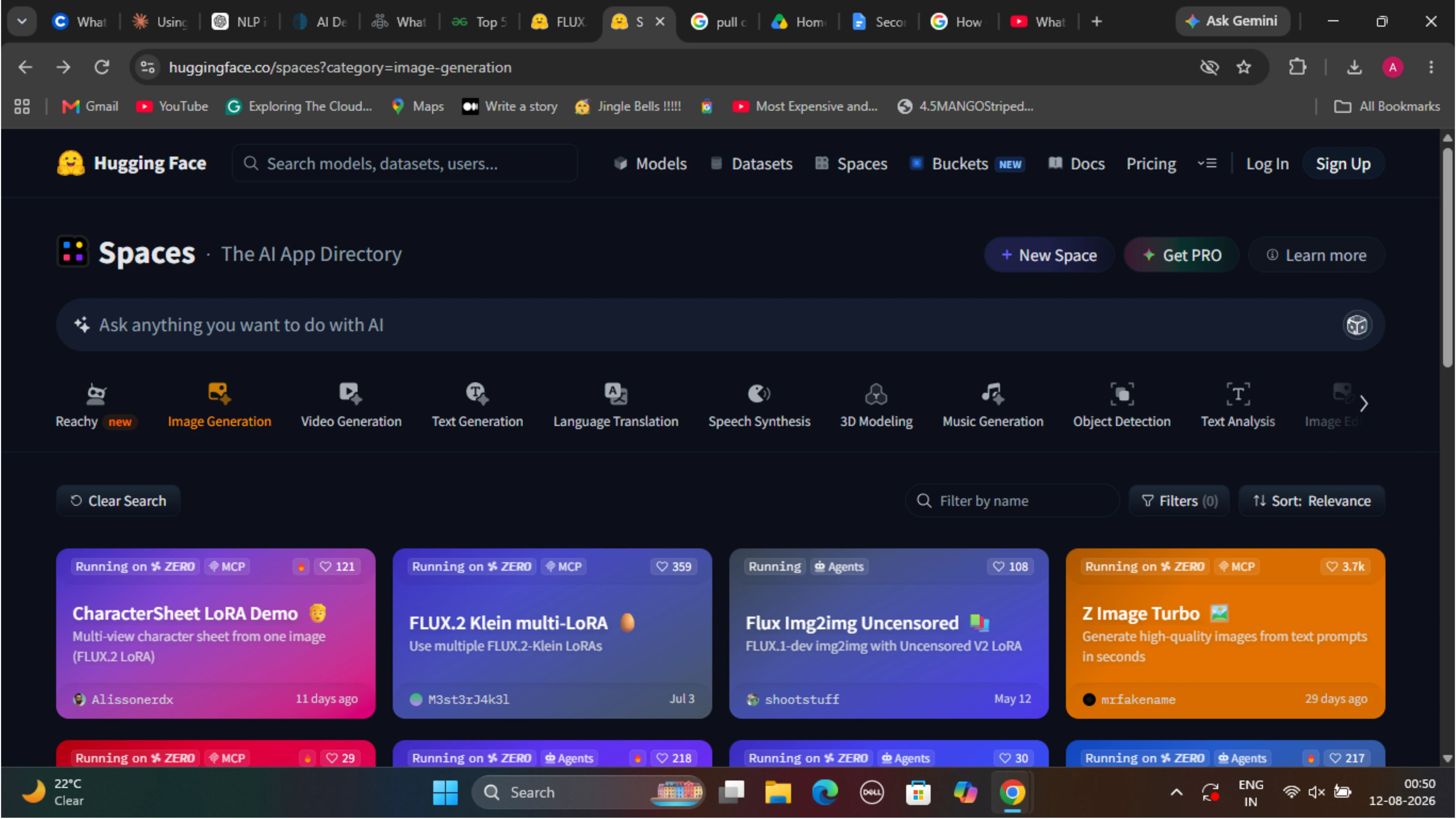This screenshot has width=1456, height=819.
Task: Open Microsoft Store from the taskbar
Action: pyautogui.click(x=918, y=793)
